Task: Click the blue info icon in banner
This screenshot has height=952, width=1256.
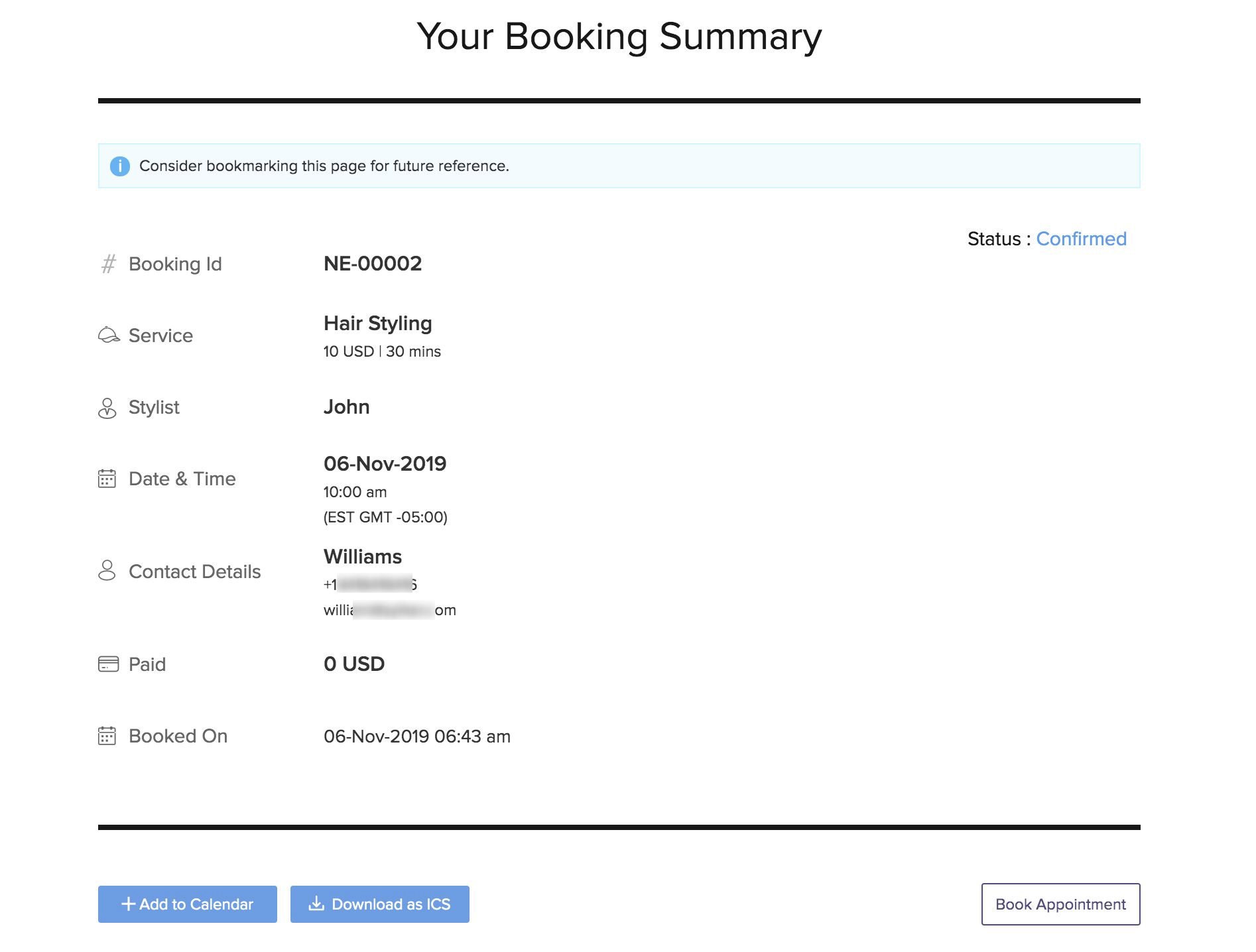Action: pos(119,166)
